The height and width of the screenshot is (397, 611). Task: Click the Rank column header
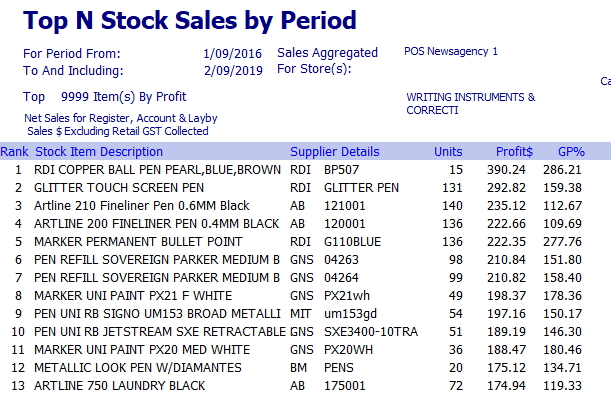pyautogui.click(x=14, y=152)
